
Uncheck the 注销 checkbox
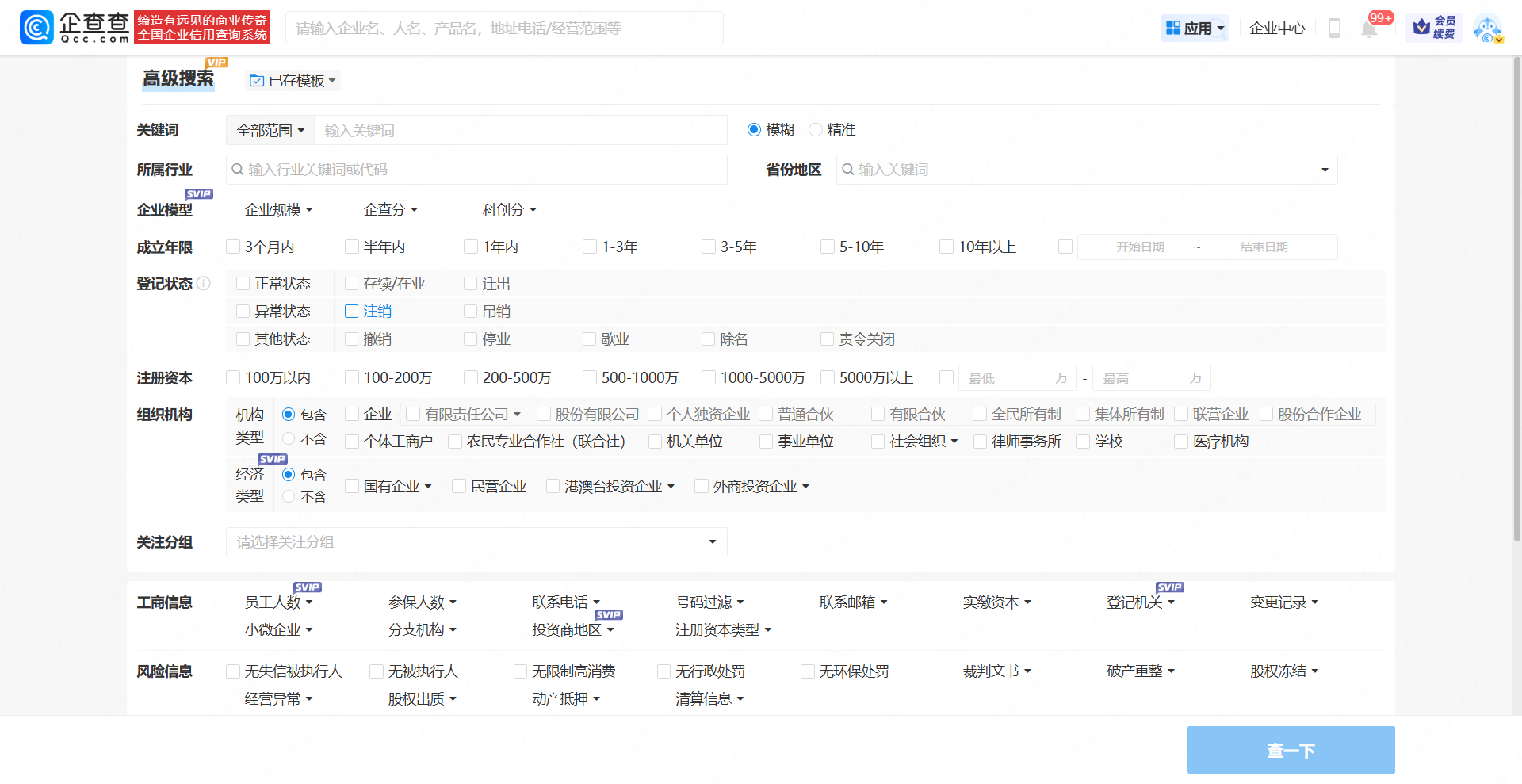point(351,311)
